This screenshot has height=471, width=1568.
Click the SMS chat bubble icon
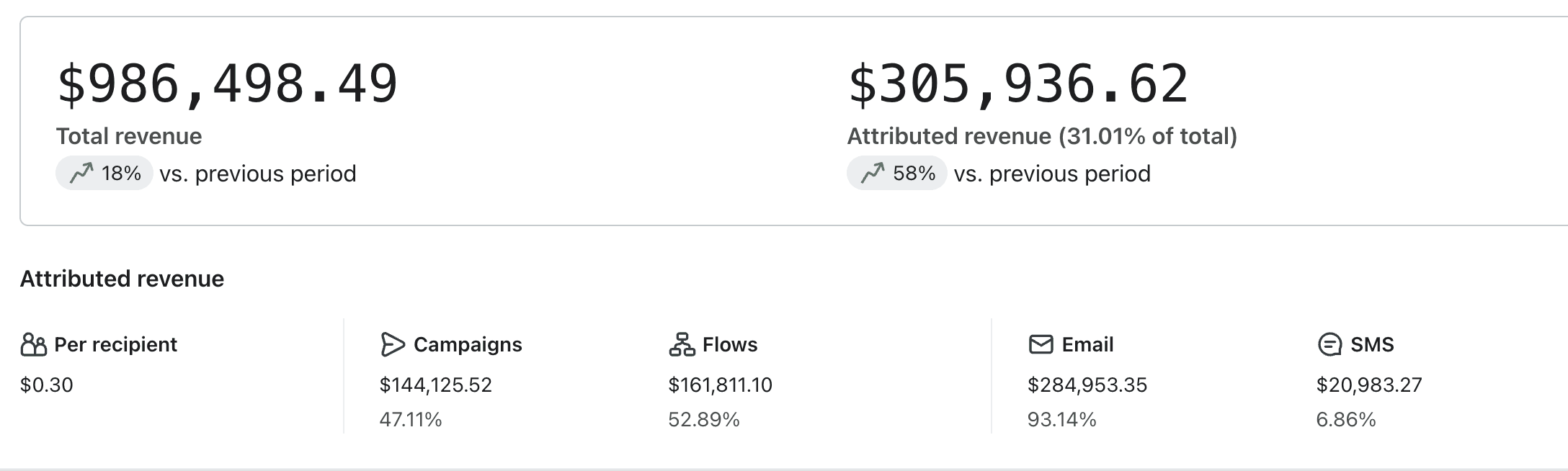coord(1329,345)
